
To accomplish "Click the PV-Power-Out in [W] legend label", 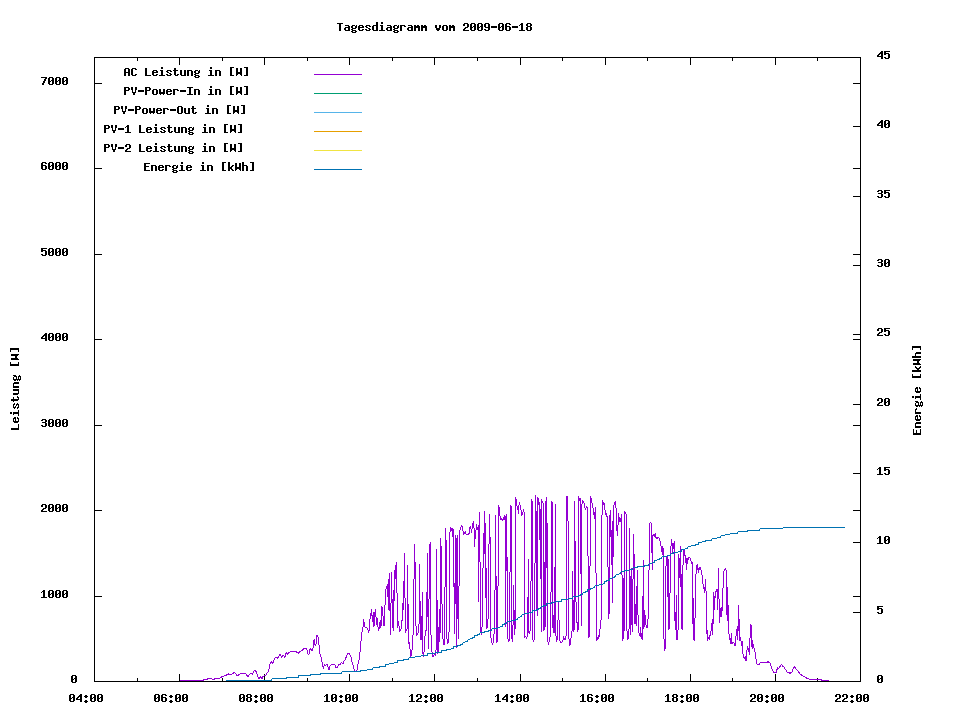I will 180,110.
